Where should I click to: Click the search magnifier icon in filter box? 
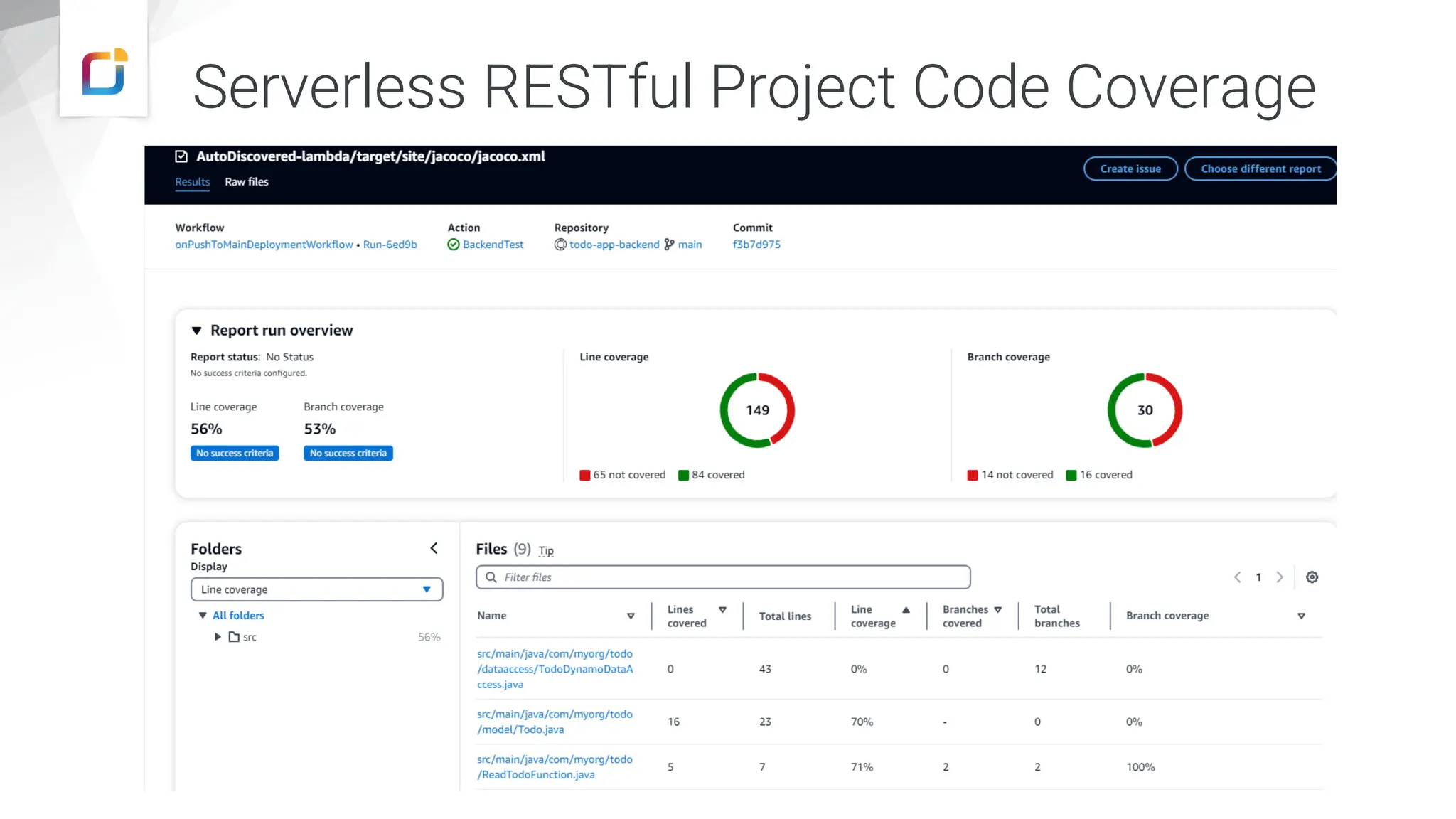tap(491, 577)
